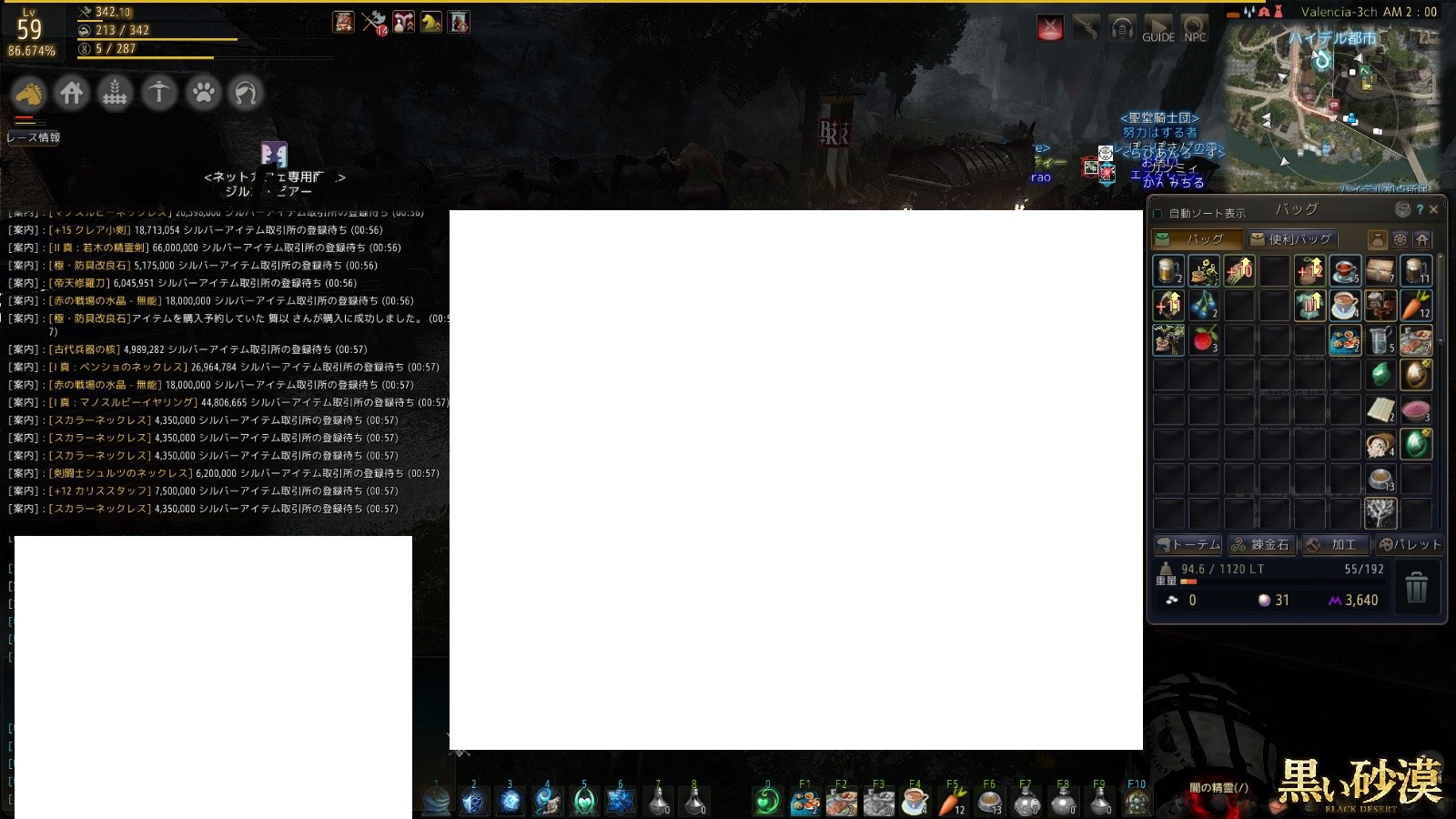Open the 錬金石 alchemy stone button

1261,544
